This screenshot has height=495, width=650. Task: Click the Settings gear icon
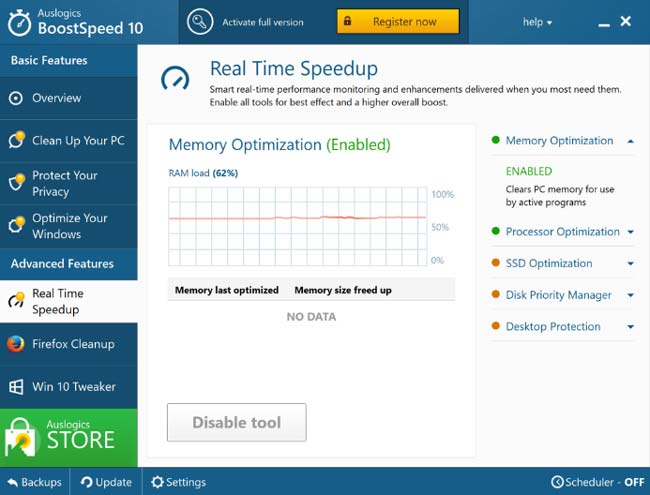(x=157, y=482)
